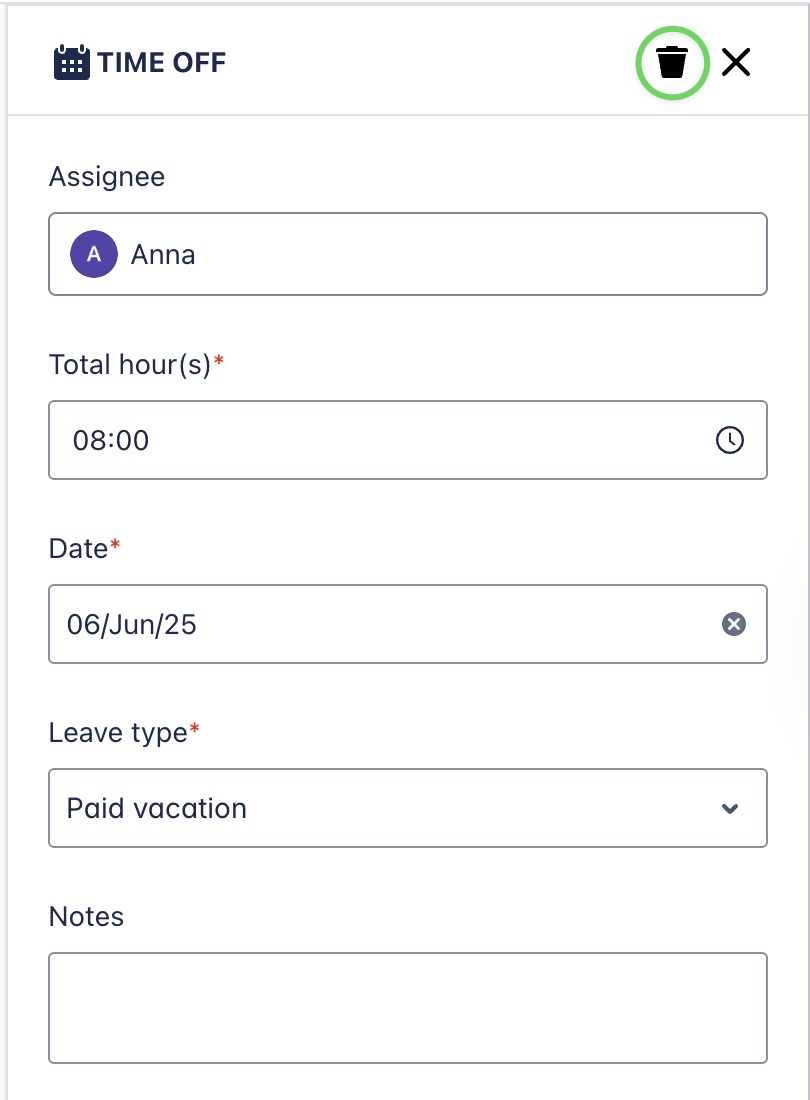810x1100 pixels.
Task: Click the Date field label
Action: coord(78,549)
